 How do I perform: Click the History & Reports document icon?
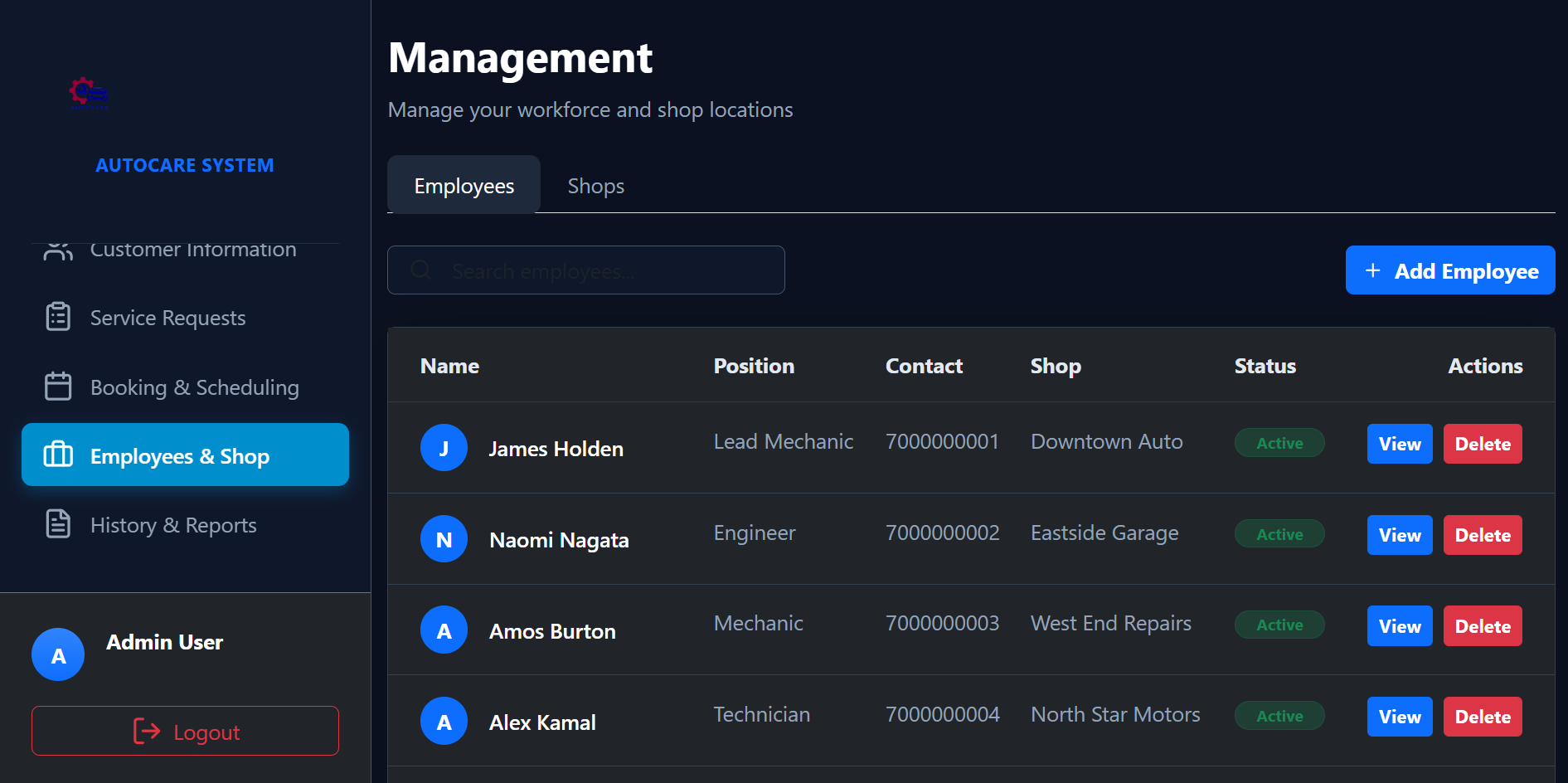pyautogui.click(x=58, y=524)
